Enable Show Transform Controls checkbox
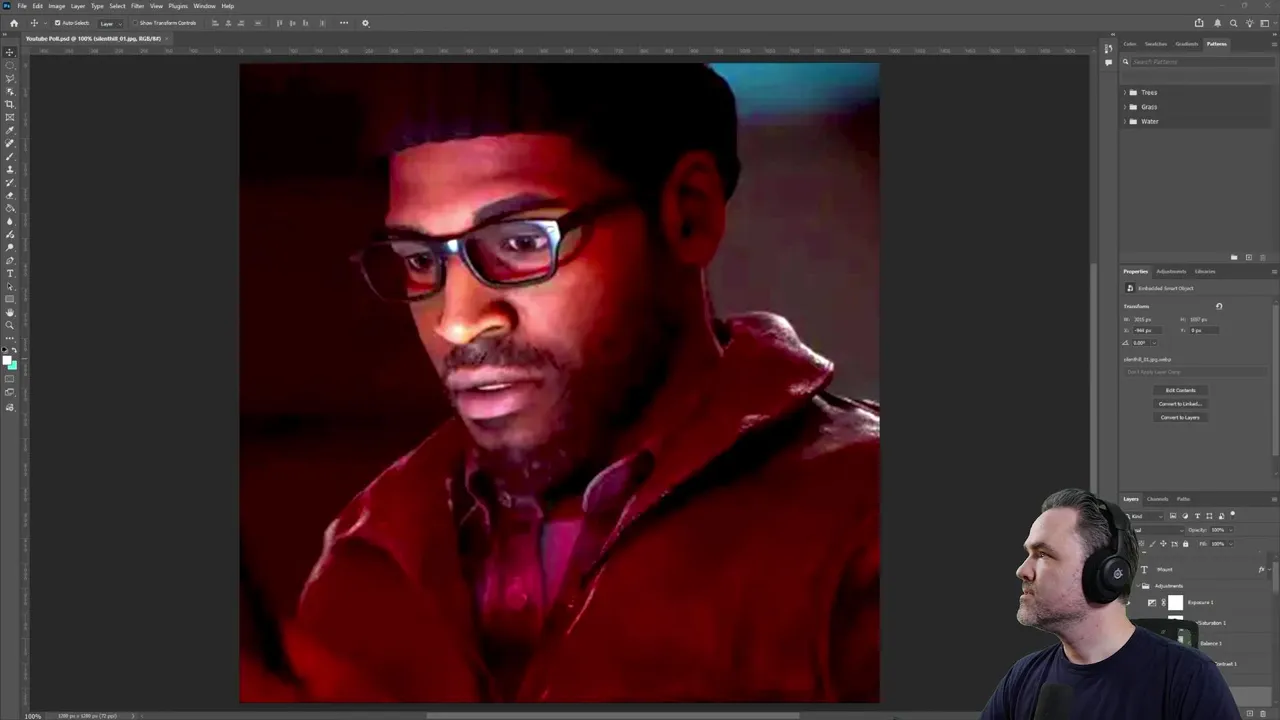 tap(136, 23)
